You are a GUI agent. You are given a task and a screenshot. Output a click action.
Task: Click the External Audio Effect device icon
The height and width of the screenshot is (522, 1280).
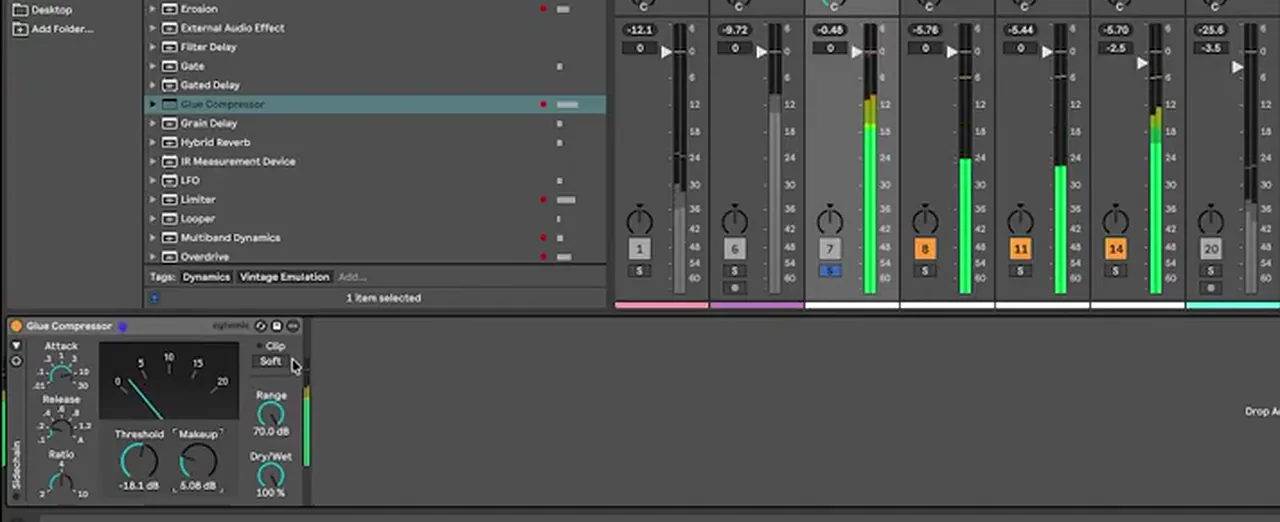170,28
